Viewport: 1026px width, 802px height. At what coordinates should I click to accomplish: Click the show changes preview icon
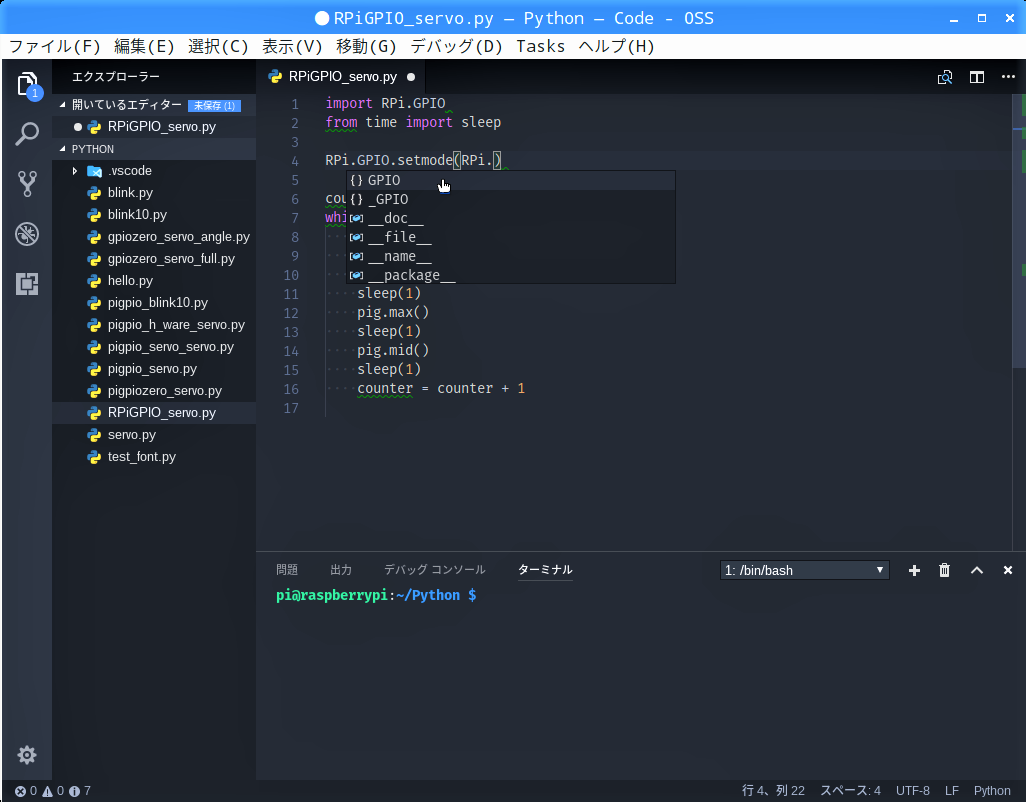[945, 77]
